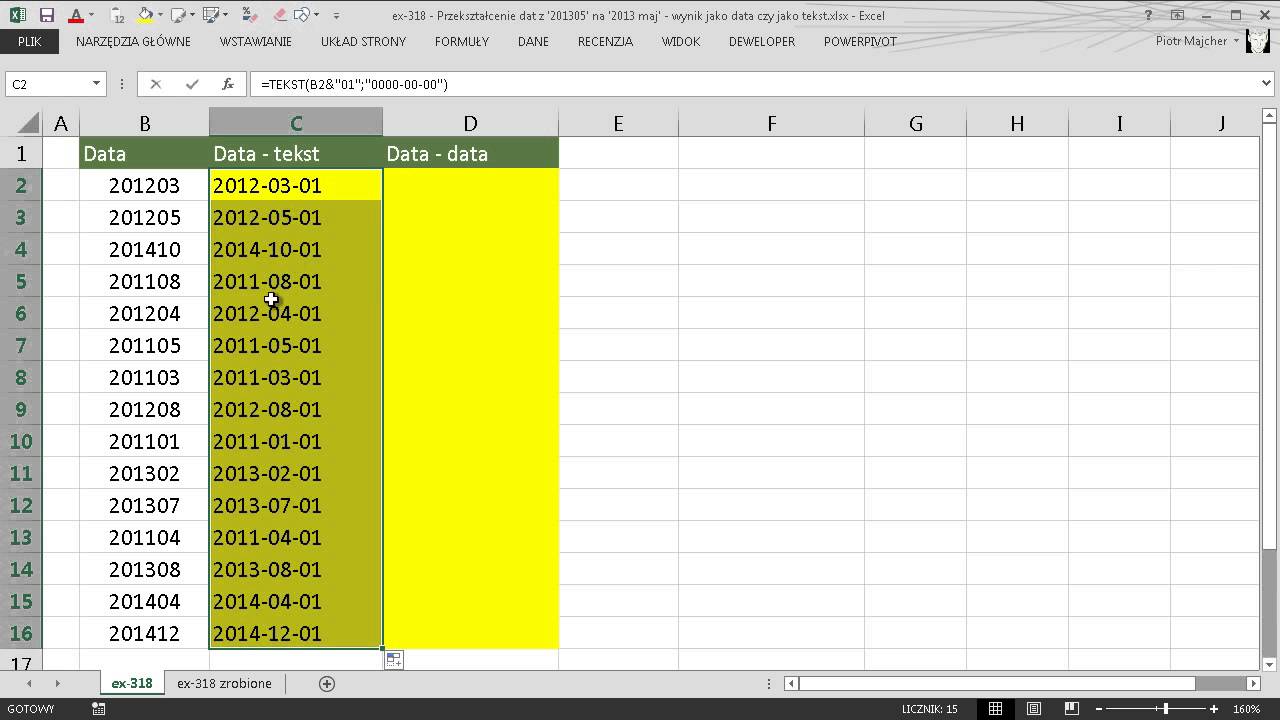This screenshot has width=1280, height=720.
Task: Click the Excel application icon
Action: coord(18,15)
